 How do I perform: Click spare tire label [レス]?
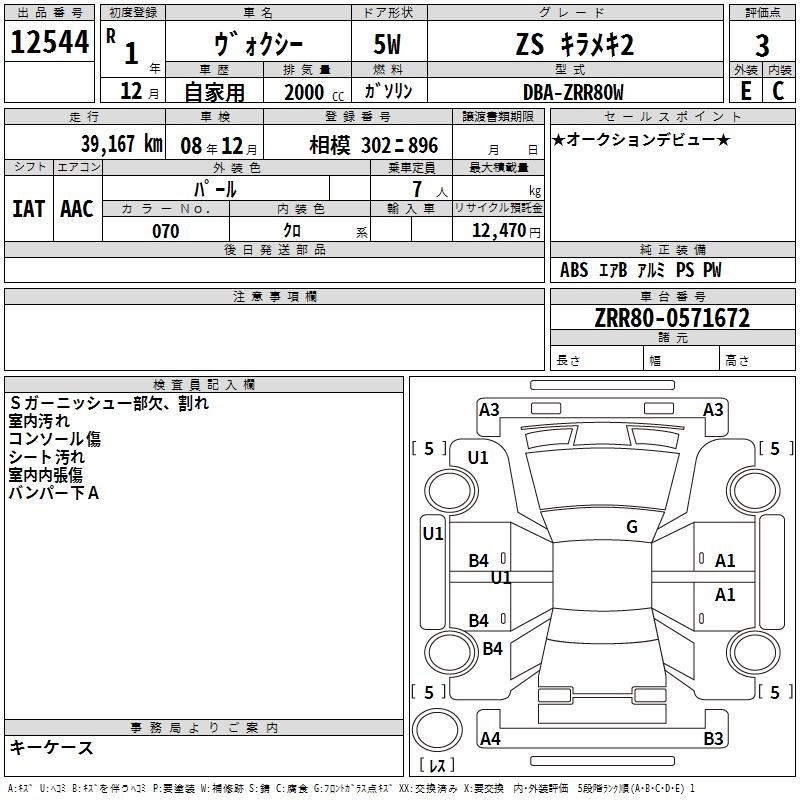click(x=437, y=765)
